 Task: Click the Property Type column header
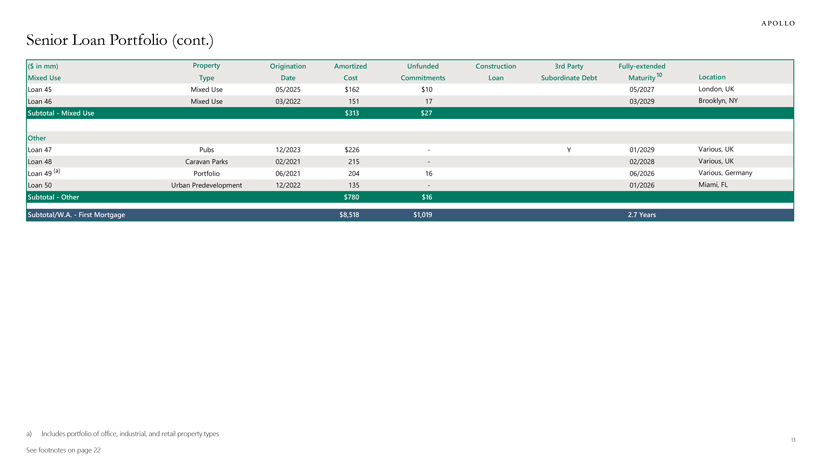pos(206,71)
